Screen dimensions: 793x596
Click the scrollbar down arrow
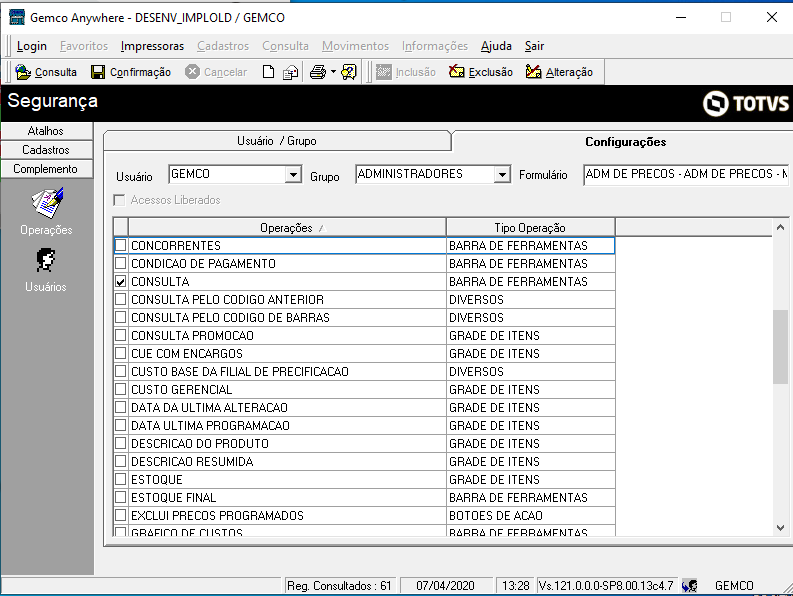click(x=780, y=528)
